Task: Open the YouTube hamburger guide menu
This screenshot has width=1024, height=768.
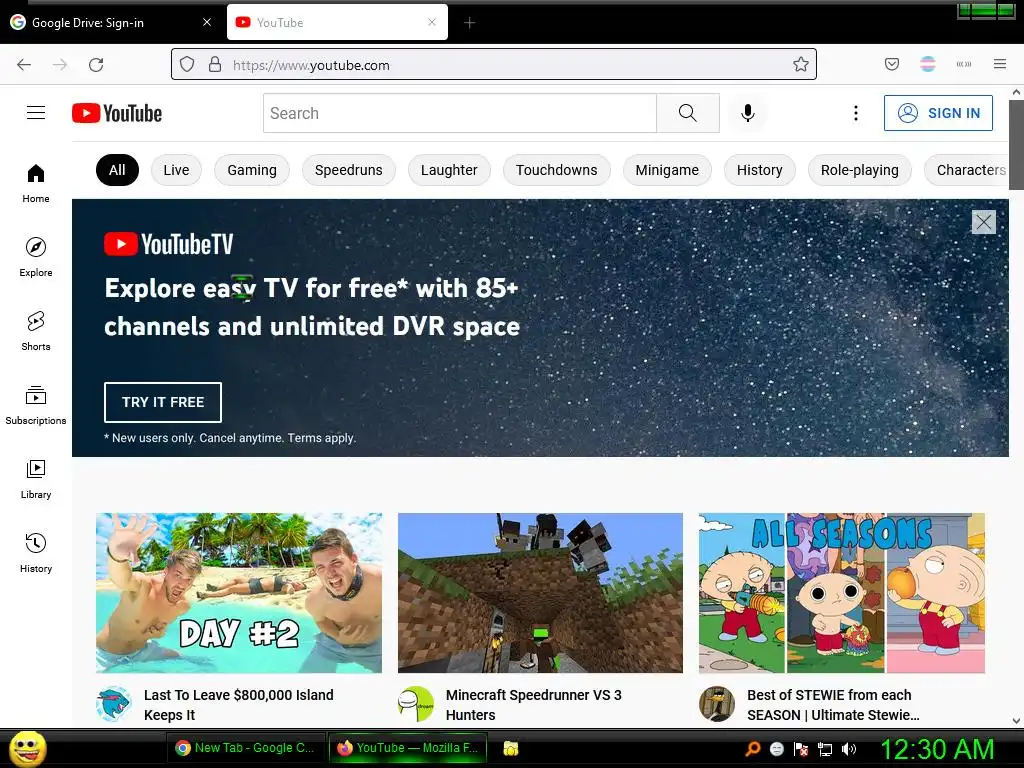Action: (x=36, y=113)
